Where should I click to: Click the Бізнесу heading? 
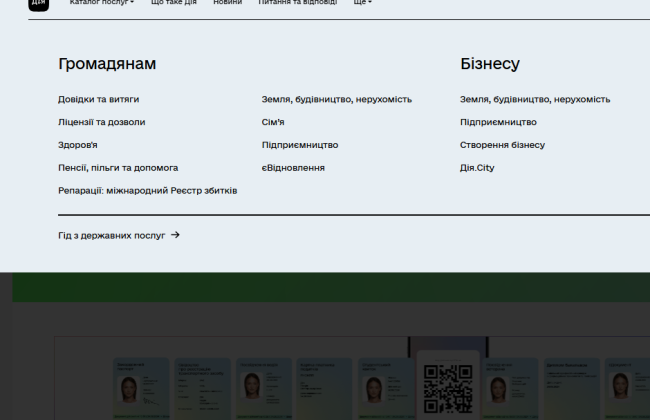[x=490, y=64]
